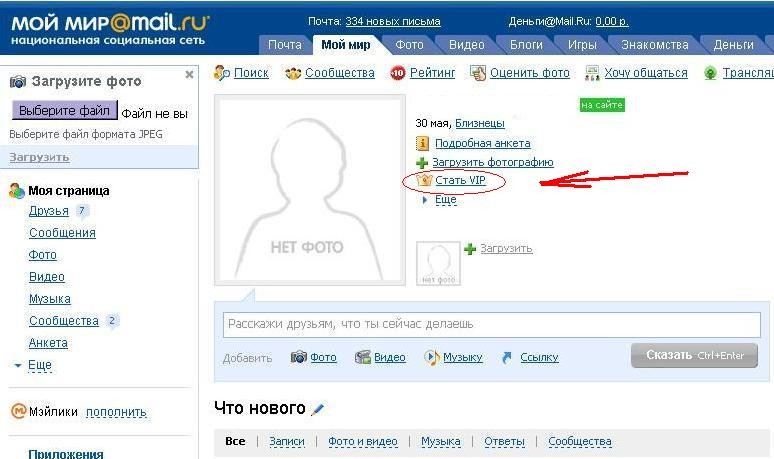The image size is (774, 459).
Task: Select the Записи feed filter
Action: (x=286, y=441)
